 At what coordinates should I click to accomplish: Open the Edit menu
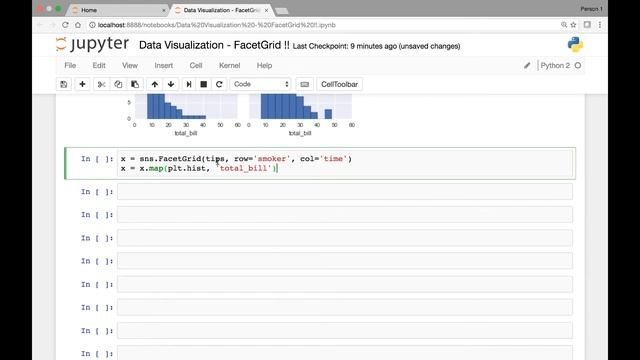click(99, 65)
